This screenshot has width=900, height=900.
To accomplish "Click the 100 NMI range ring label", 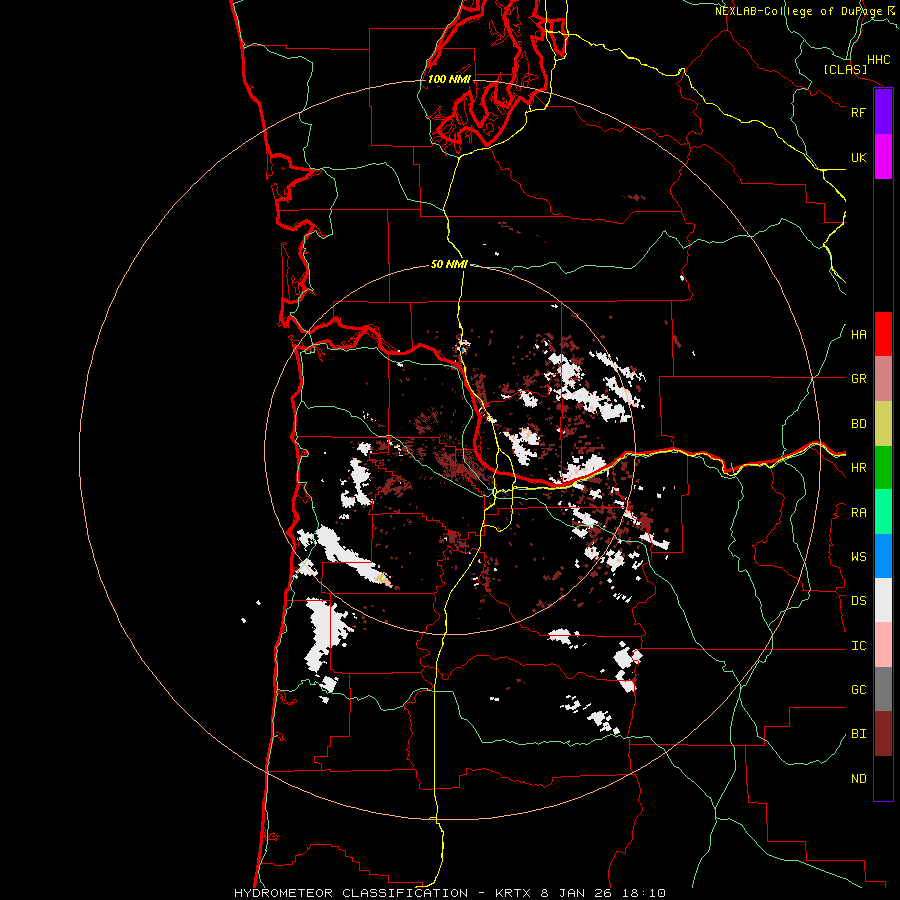I will coord(449,79).
